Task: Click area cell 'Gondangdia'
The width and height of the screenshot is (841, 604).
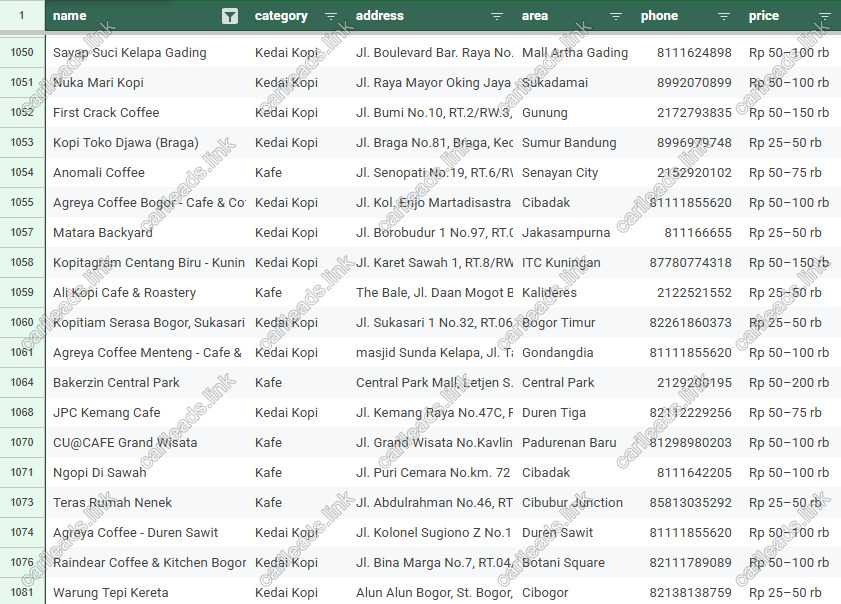Action: (x=573, y=353)
